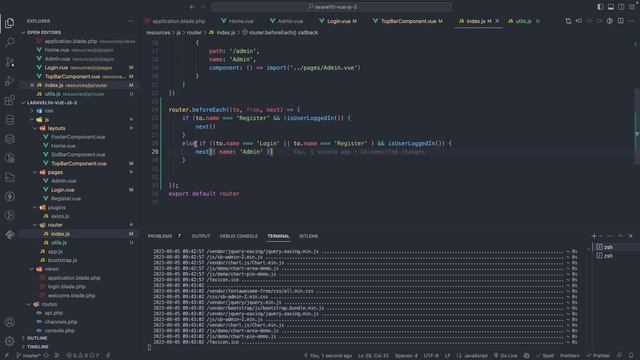Close the bottom terminal panel
The height and width of the screenshot is (360, 640).
(631, 236)
